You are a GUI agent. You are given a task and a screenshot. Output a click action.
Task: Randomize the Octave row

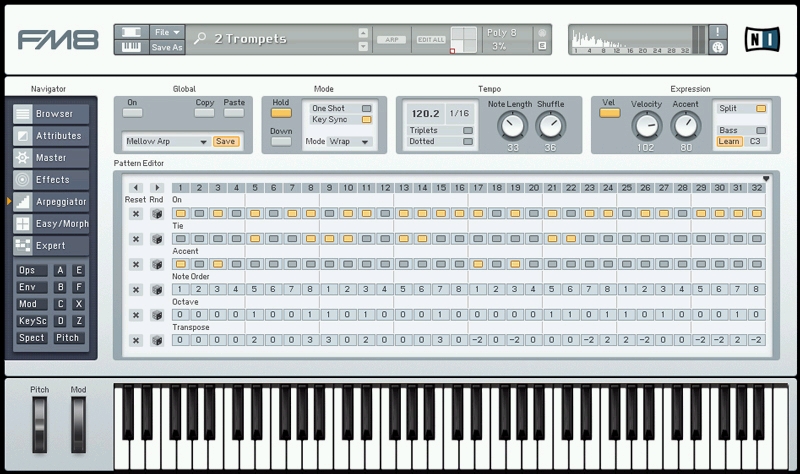pyautogui.click(x=157, y=315)
